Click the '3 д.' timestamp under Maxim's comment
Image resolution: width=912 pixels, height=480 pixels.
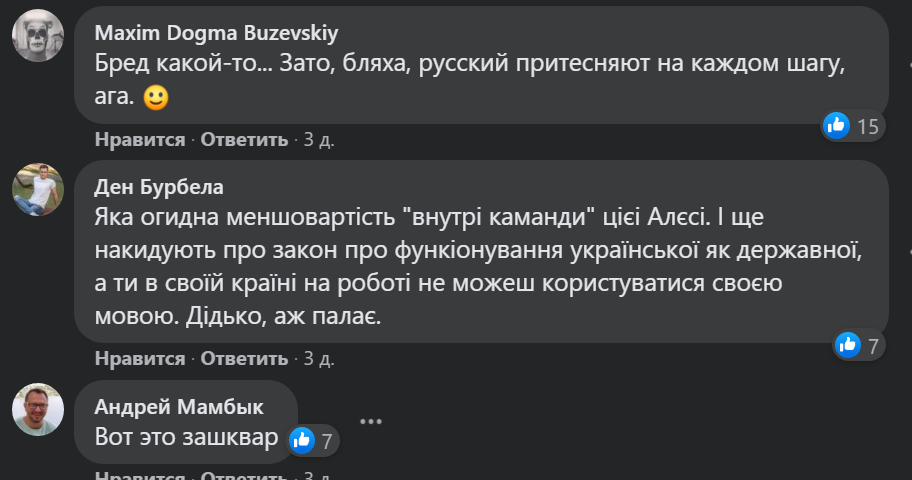point(318,139)
